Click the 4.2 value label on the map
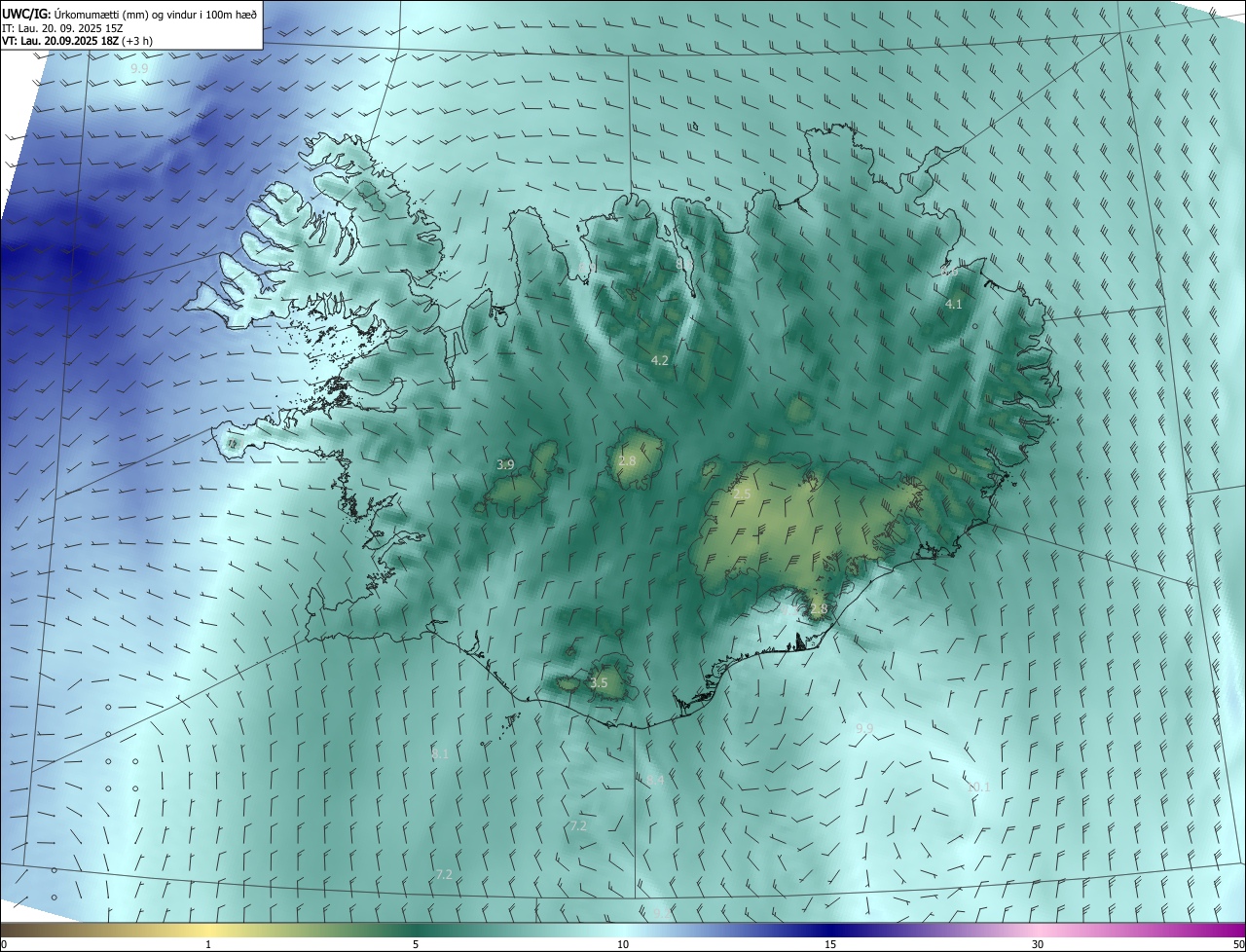 tap(660, 361)
